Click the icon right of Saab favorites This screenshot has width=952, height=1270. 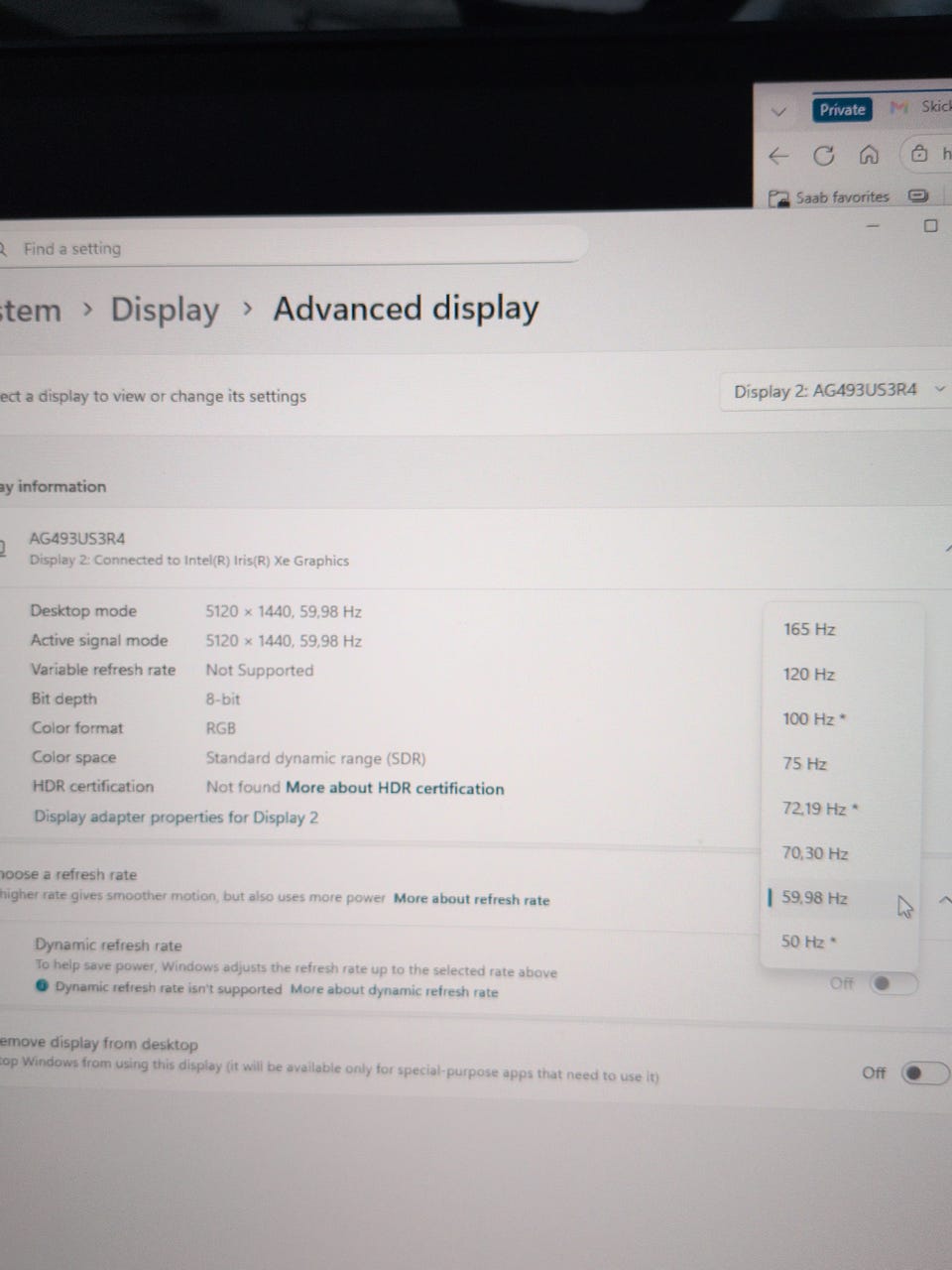point(919,195)
